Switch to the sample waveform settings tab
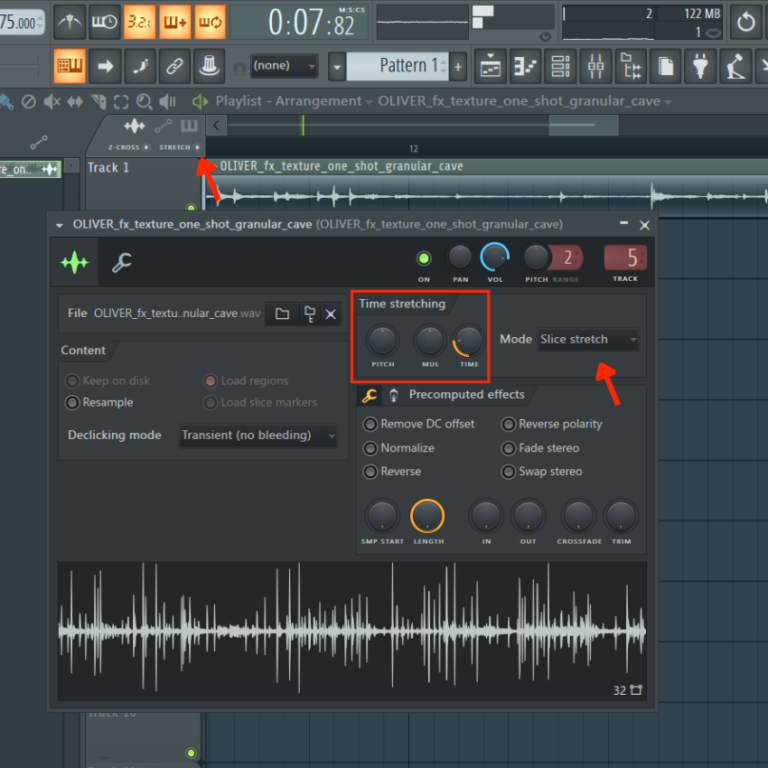The height and width of the screenshot is (768, 768). click(74, 263)
